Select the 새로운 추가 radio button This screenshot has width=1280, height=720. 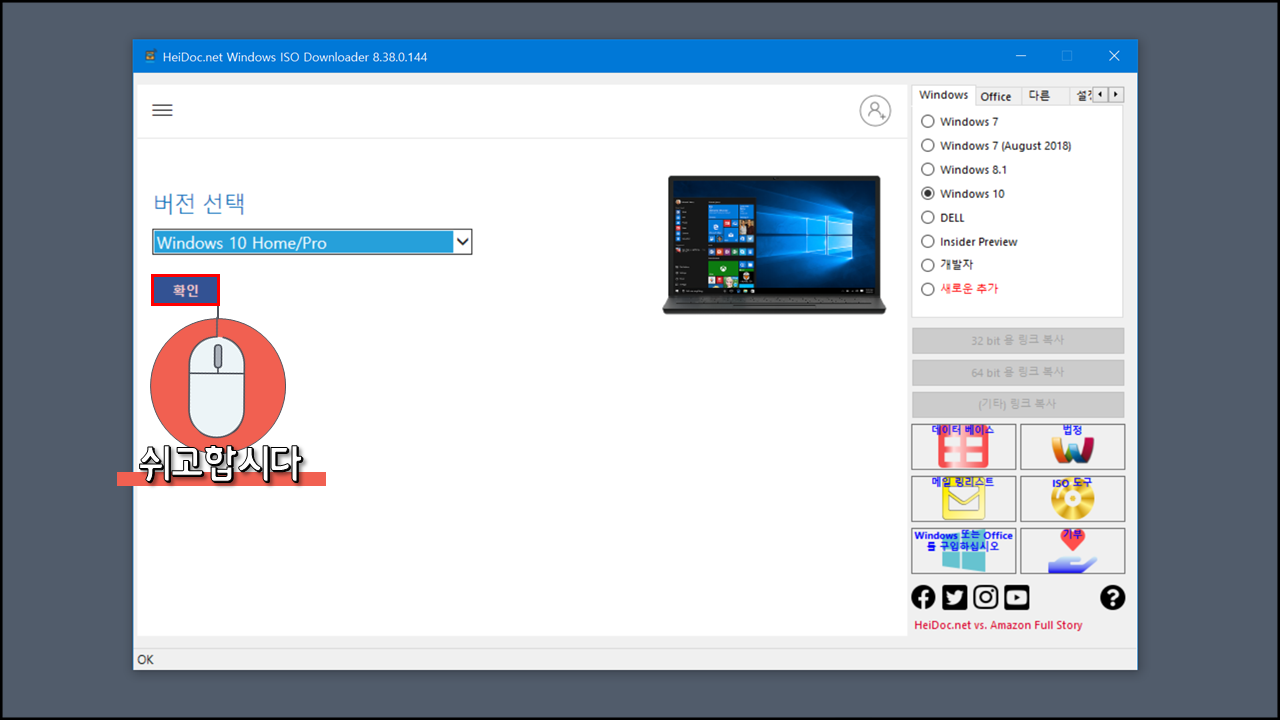tap(928, 289)
